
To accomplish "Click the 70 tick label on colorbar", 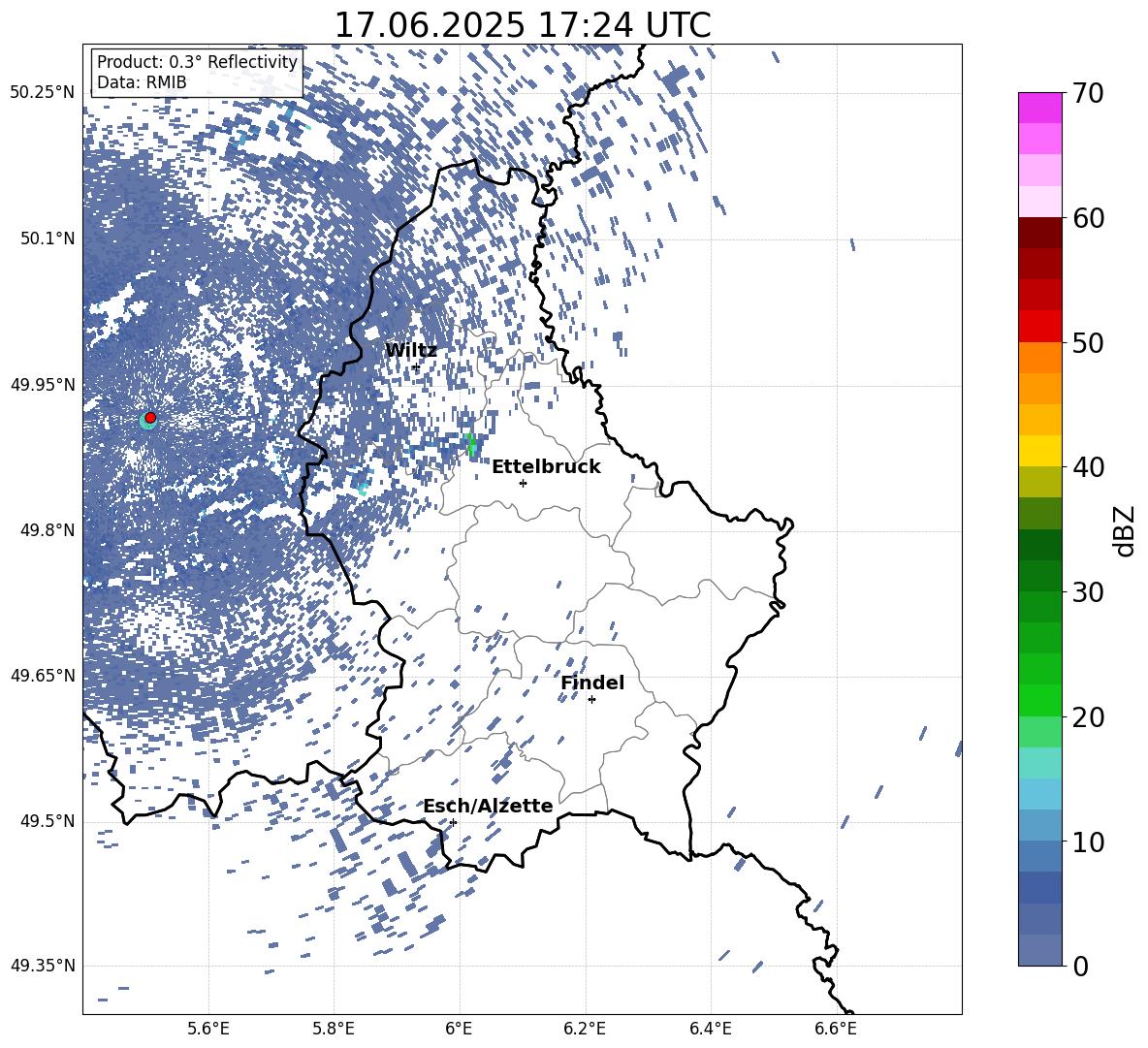I will 1088,94.
